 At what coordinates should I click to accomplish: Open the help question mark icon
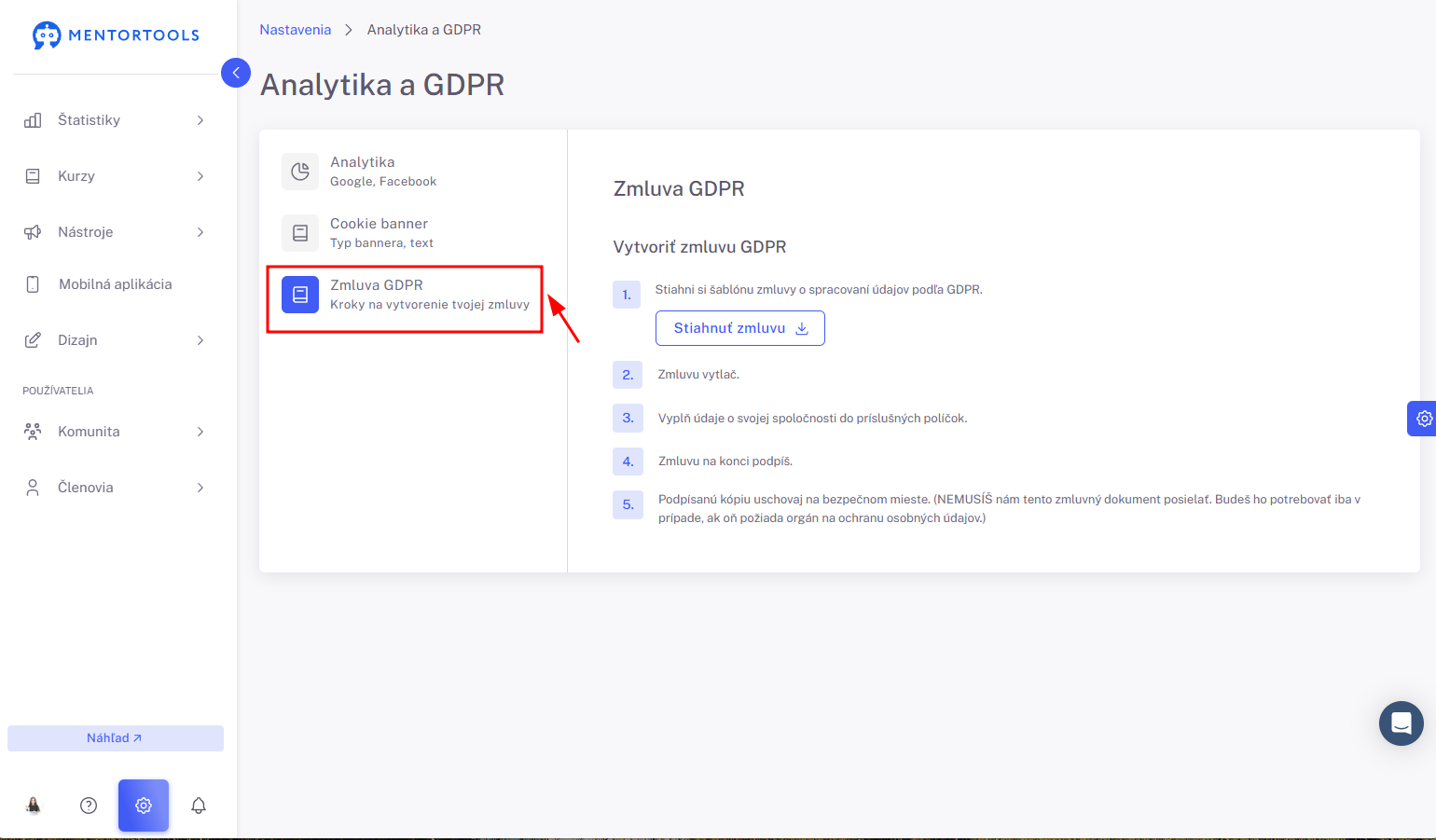tap(89, 806)
